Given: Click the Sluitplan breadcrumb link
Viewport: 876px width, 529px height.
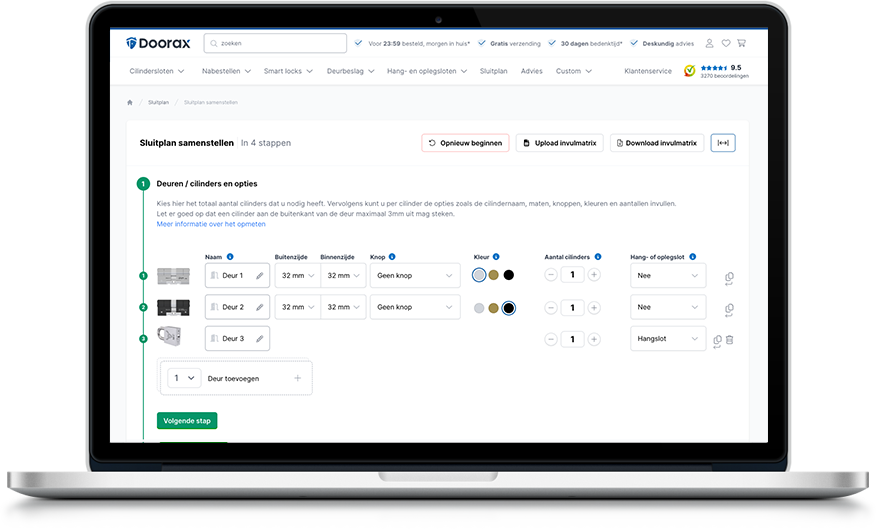Looking at the screenshot, I should point(158,102).
